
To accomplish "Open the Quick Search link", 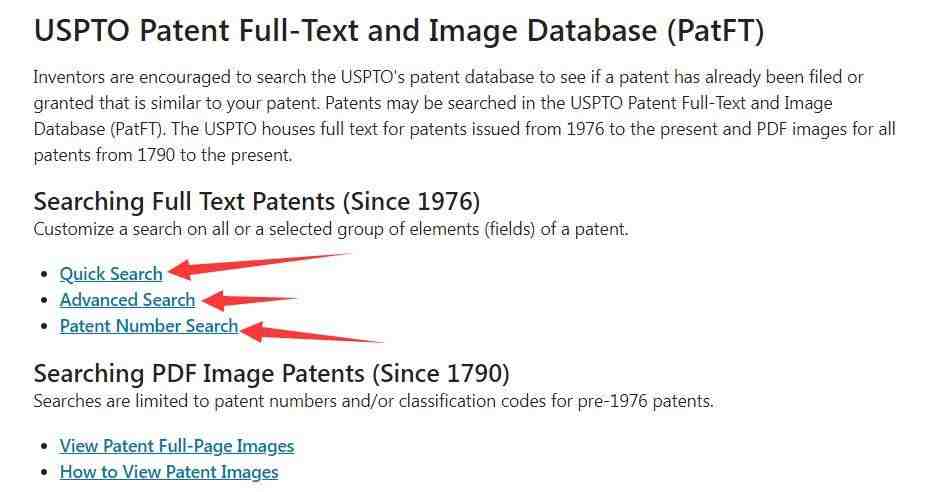I will coord(111,274).
